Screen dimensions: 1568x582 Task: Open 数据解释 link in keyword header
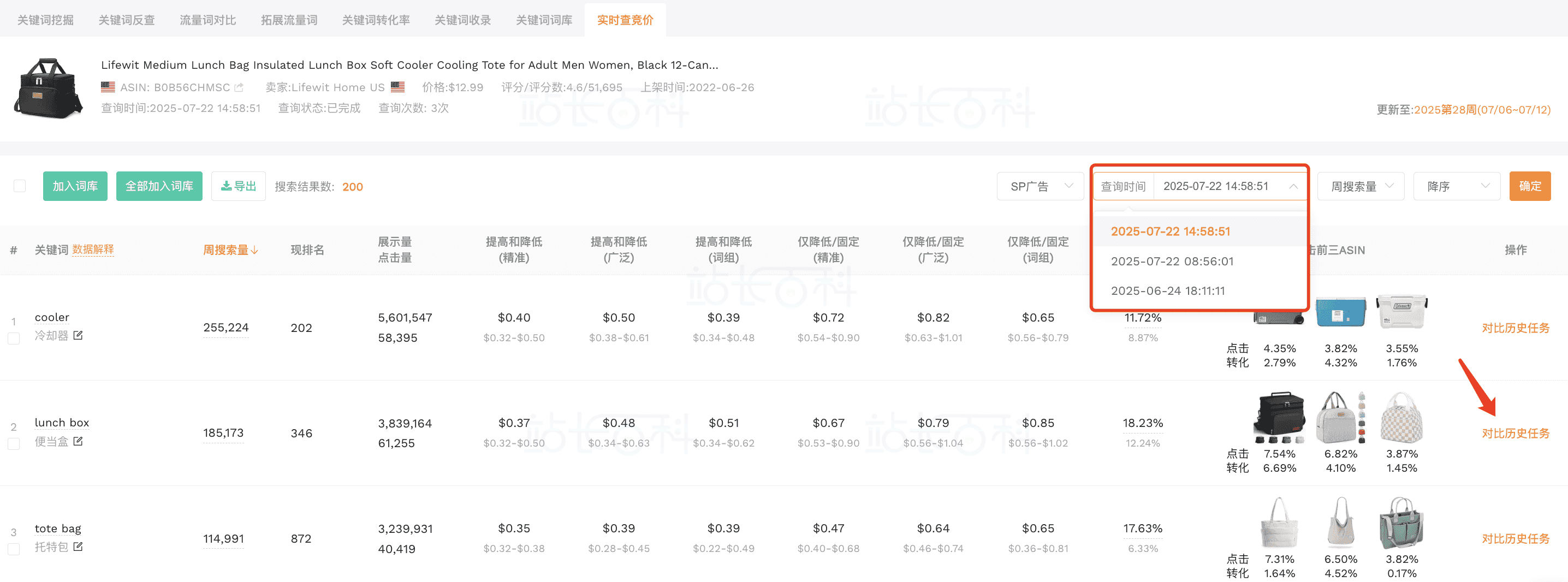93,250
